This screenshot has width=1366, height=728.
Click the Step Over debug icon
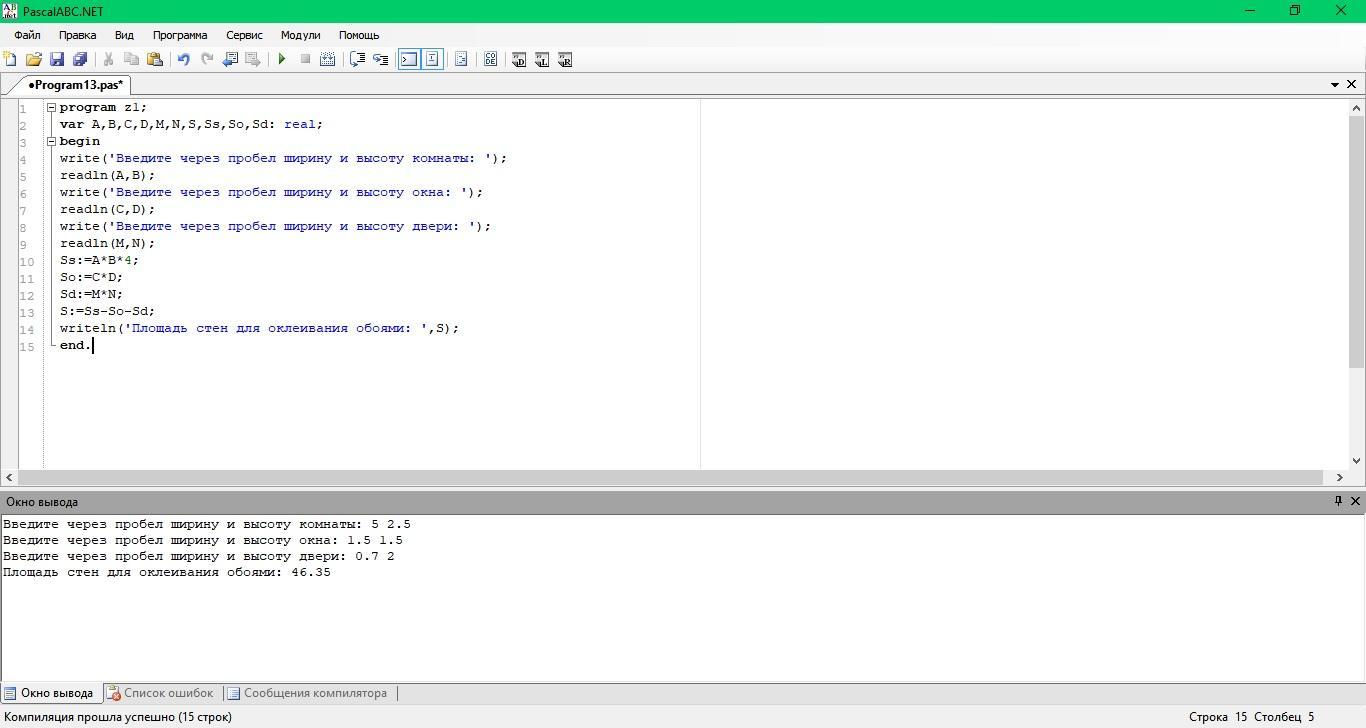[x=357, y=60]
